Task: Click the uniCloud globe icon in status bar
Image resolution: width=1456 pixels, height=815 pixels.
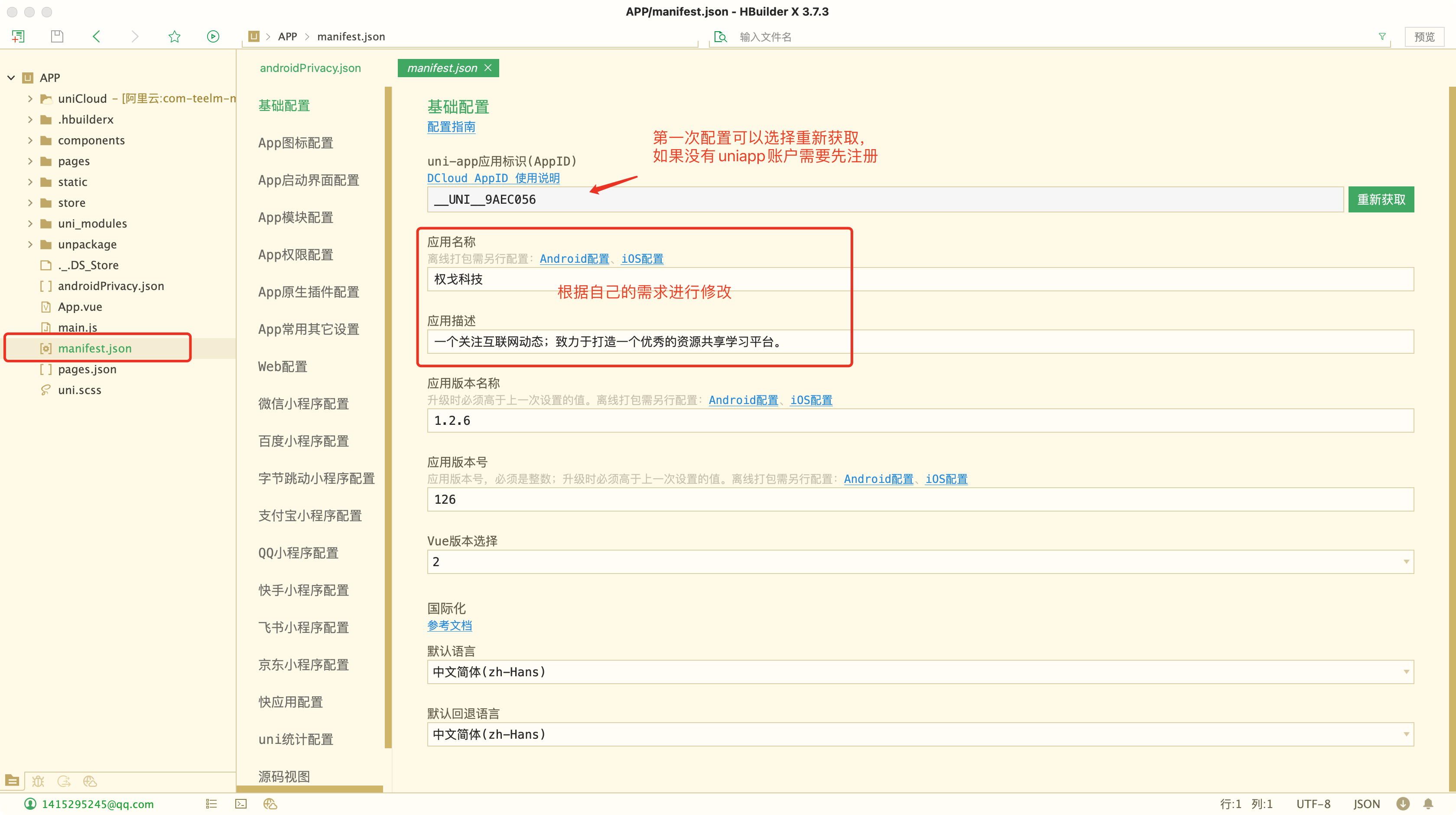Action: tap(270, 804)
